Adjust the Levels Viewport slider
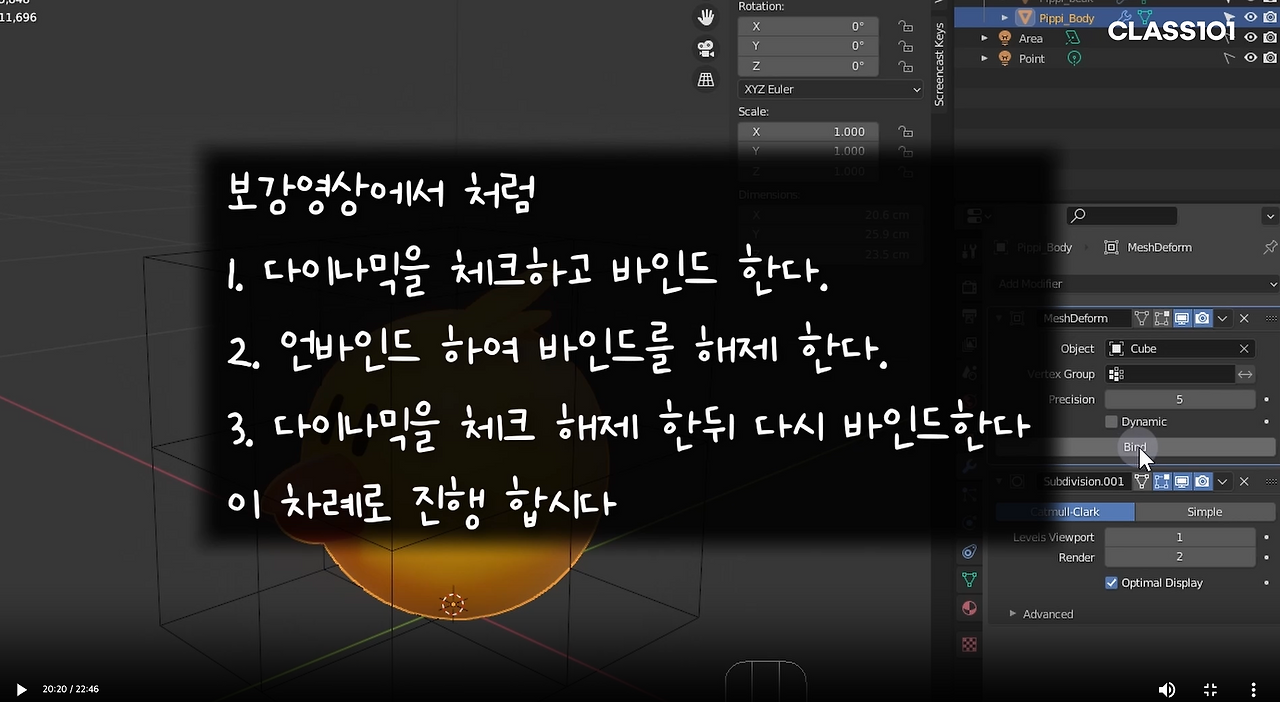1280x702 pixels. tap(1179, 537)
